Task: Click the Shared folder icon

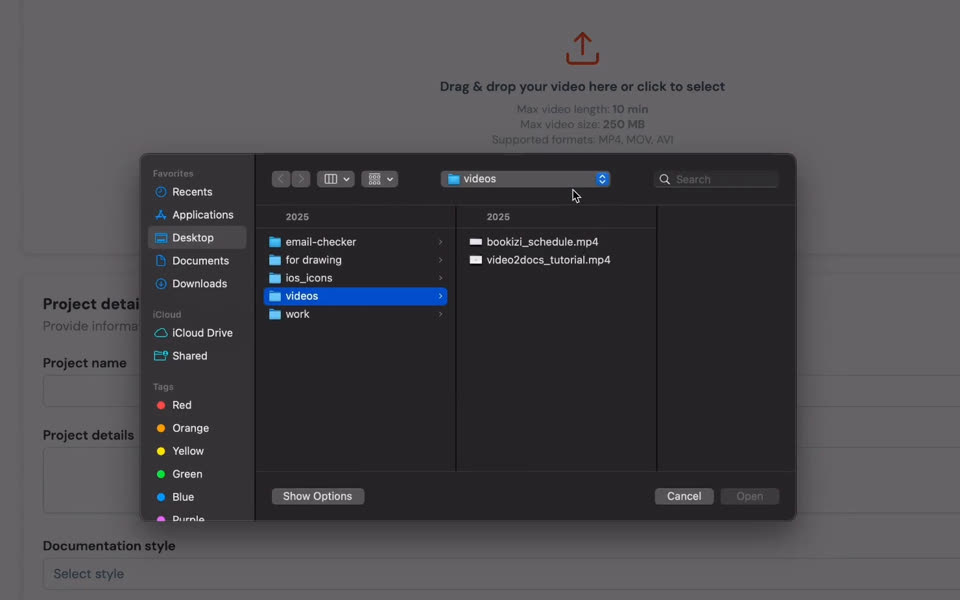Action: click(160, 356)
